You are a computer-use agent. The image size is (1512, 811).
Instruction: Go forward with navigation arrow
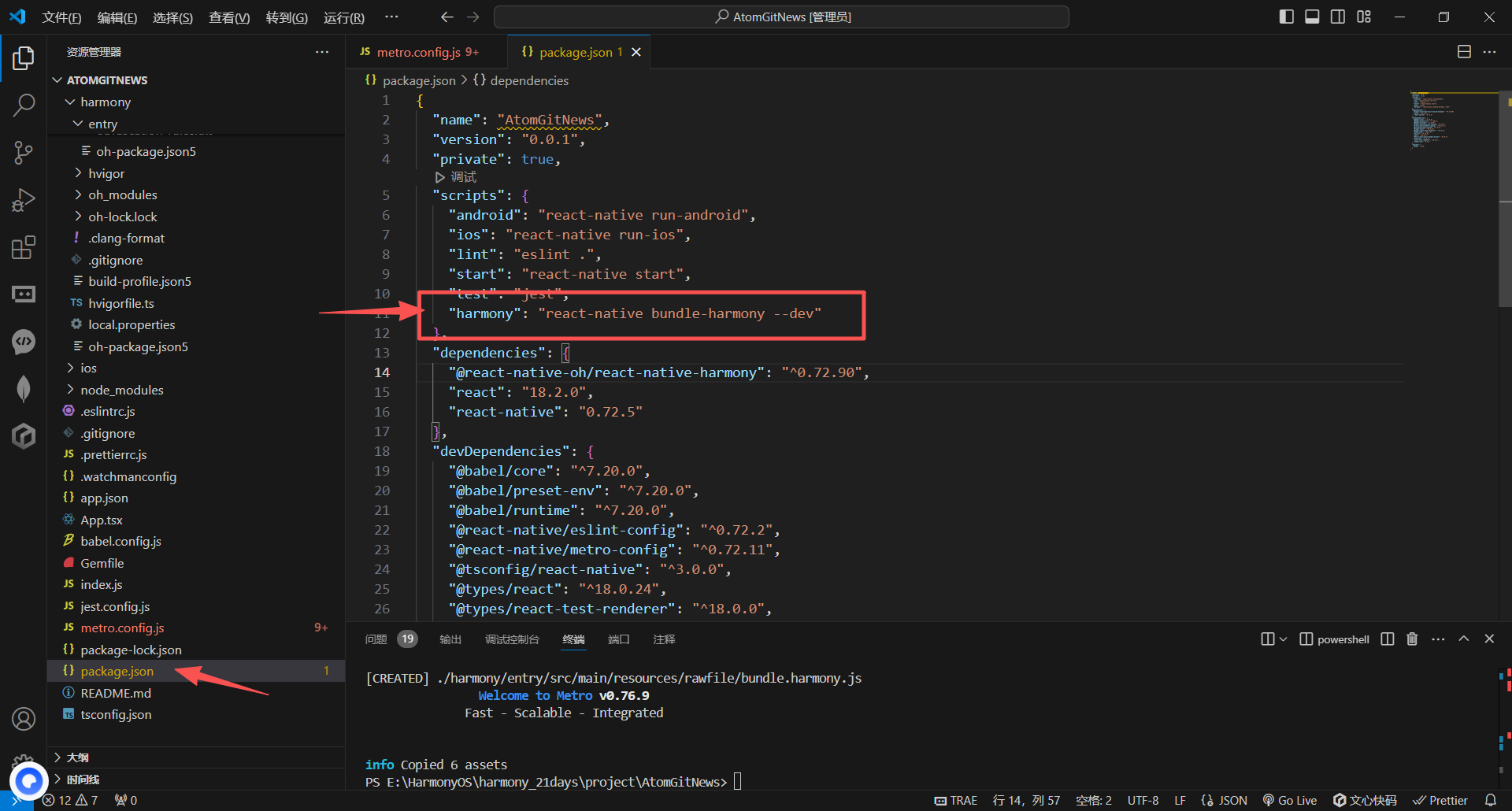click(x=472, y=17)
